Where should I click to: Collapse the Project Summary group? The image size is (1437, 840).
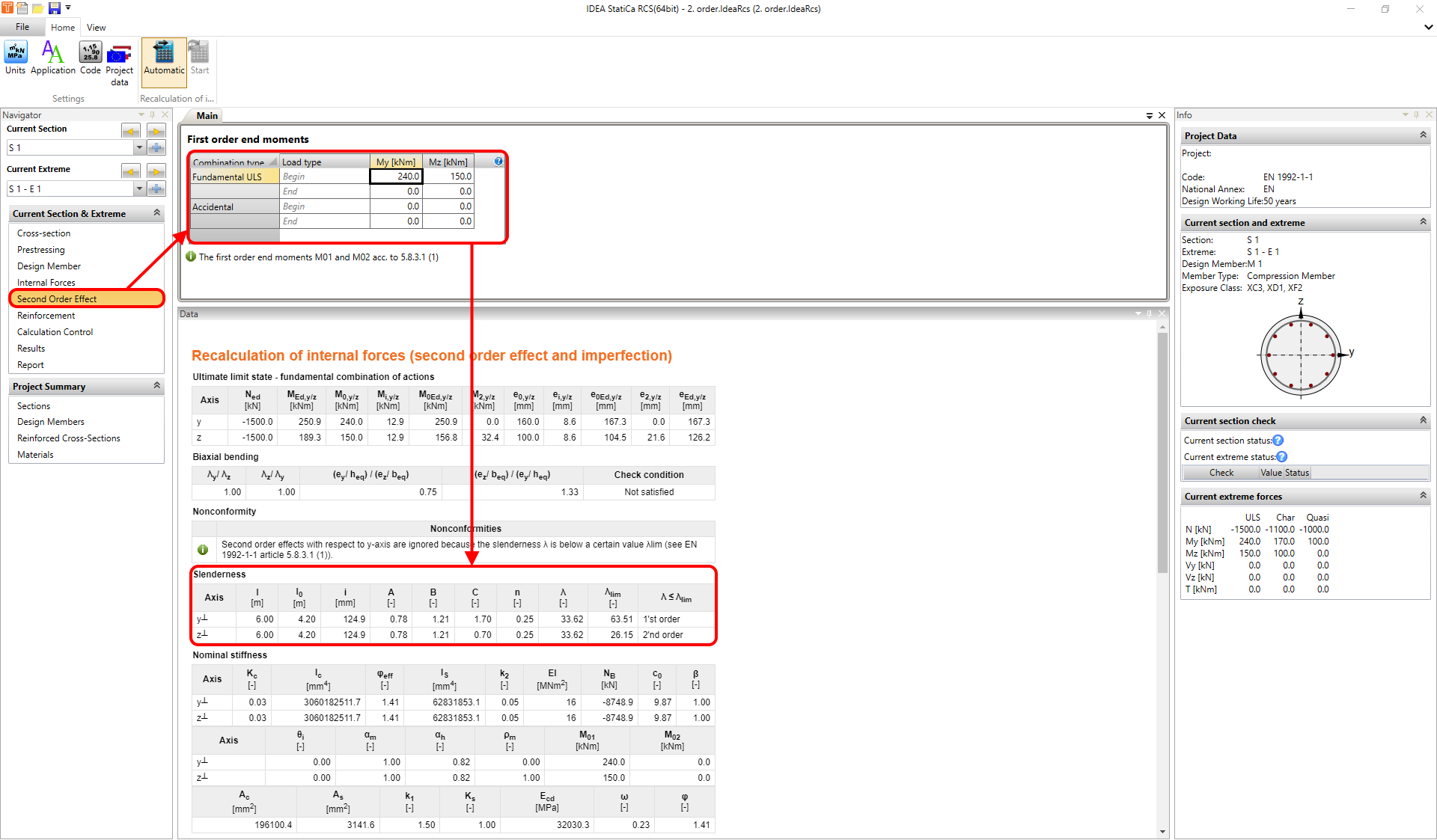[x=156, y=386]
